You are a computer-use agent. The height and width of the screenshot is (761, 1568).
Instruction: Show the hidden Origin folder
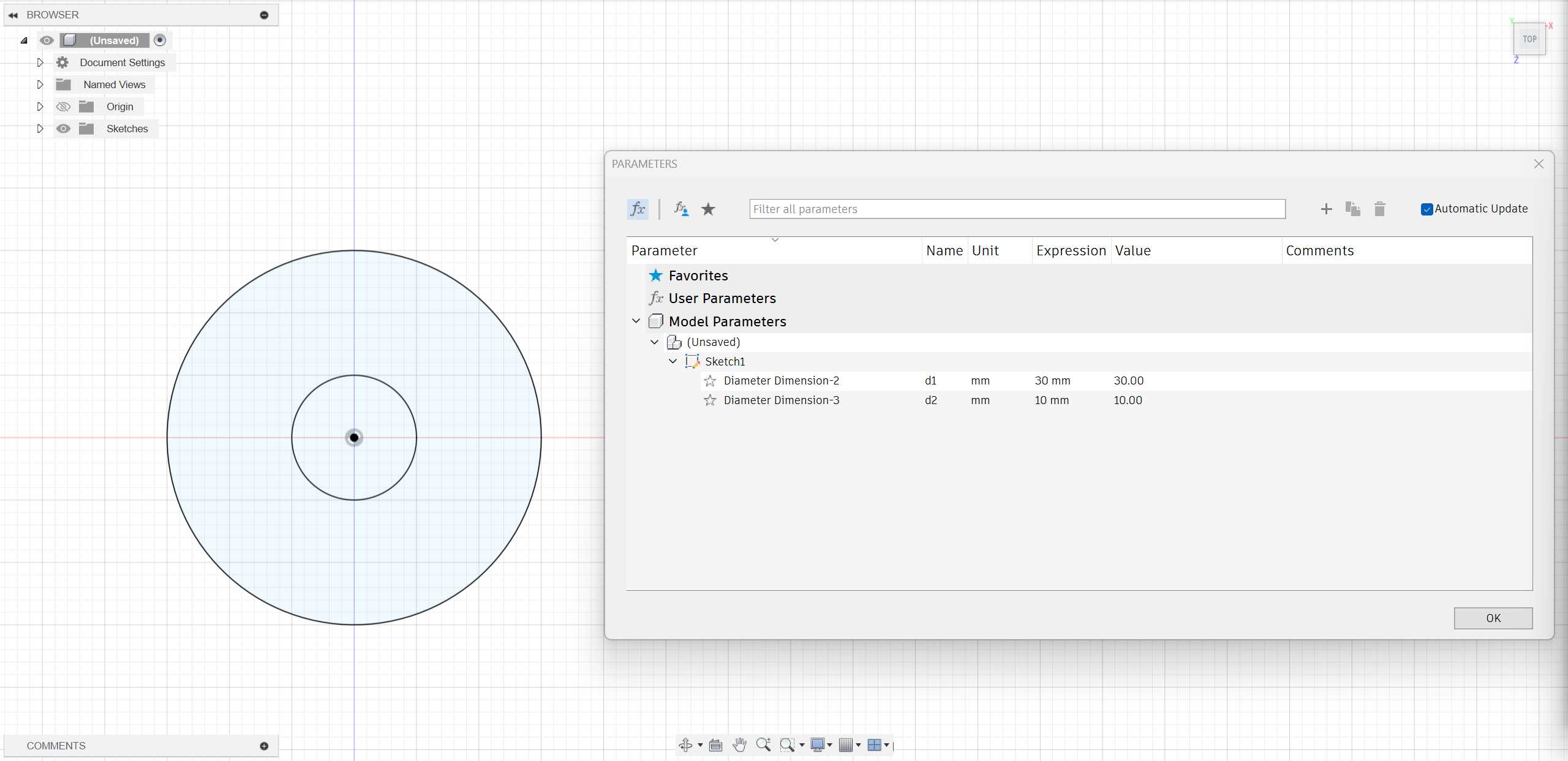pos(63,107)
